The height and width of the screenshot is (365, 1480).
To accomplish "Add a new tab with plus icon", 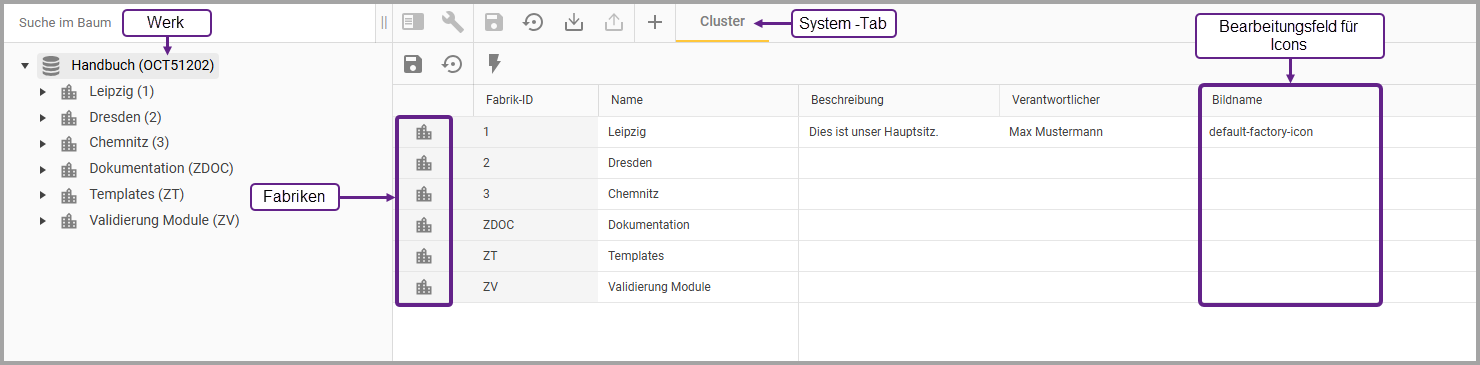I will (655, 22).
